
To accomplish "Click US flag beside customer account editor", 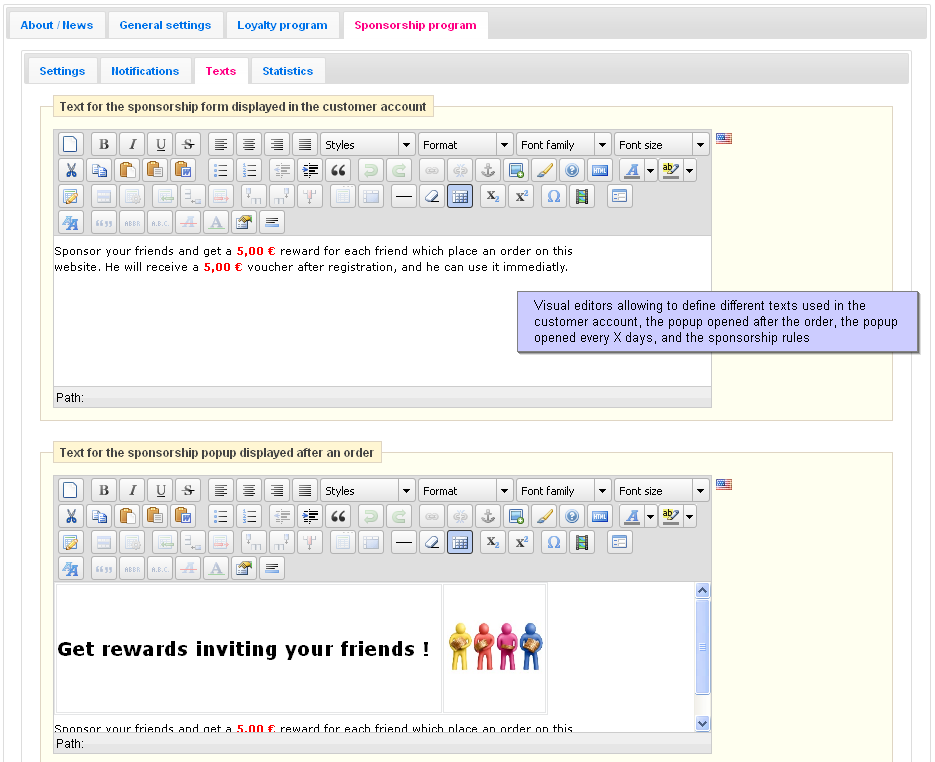I will click(x=724, y=138).
